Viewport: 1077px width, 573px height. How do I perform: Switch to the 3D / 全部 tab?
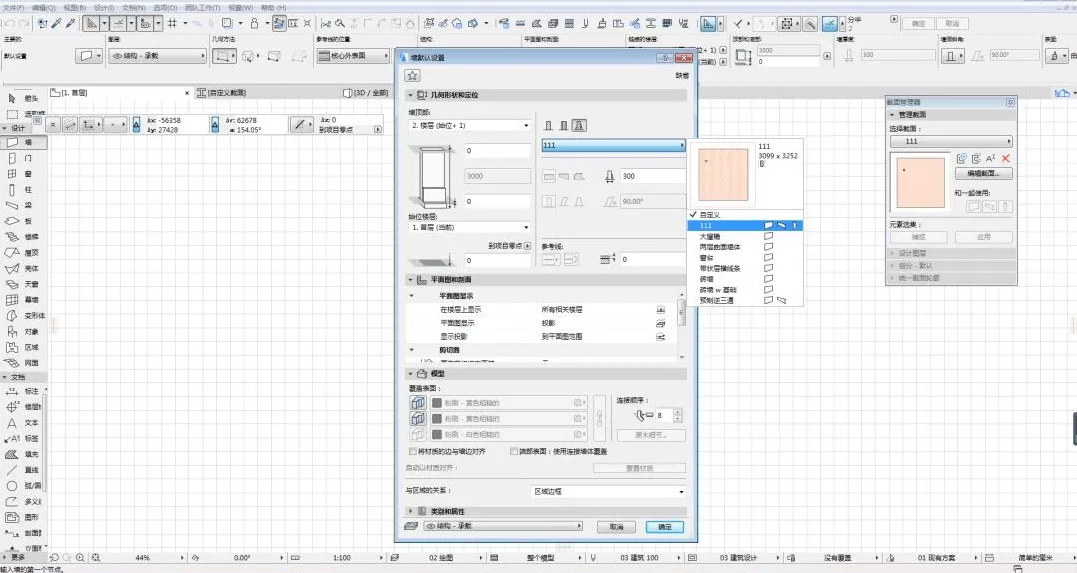pos(365,93)
